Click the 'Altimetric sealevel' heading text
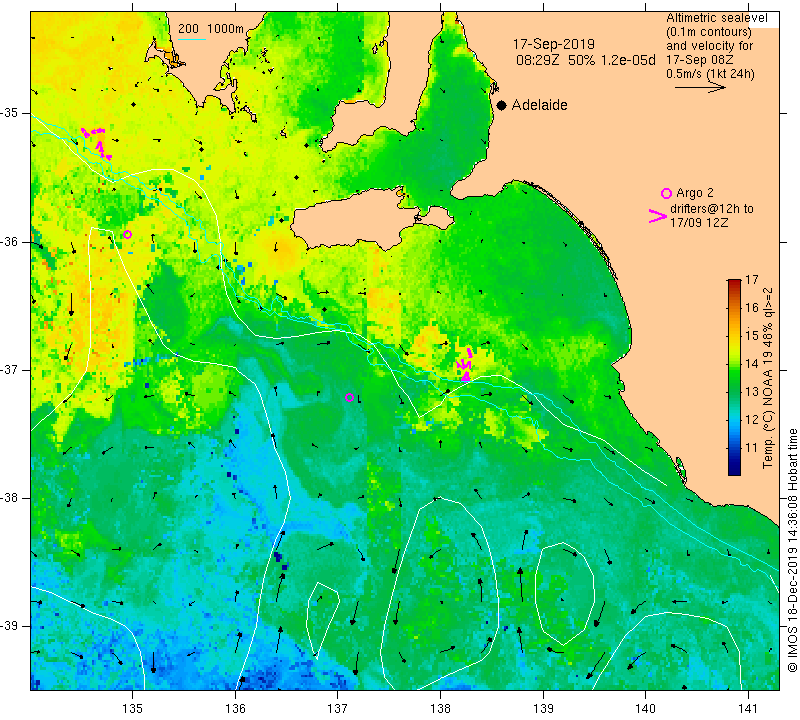 [717, 18]
